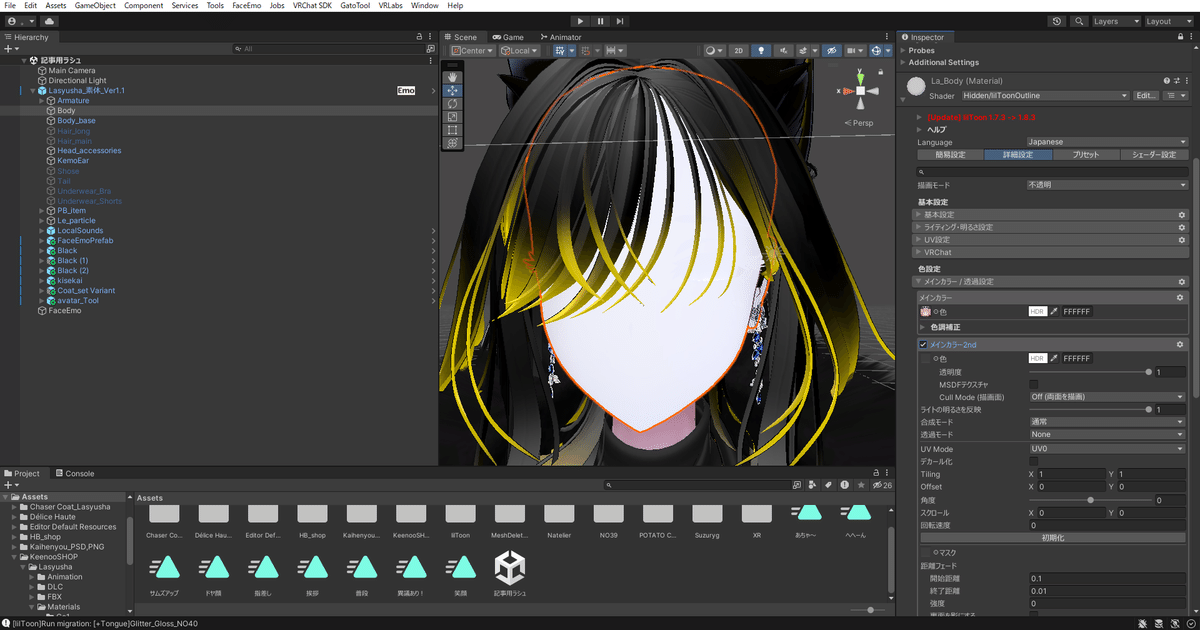Select the プリセット mode button
1200x630 pixels.
click(x=1086, y=155)
